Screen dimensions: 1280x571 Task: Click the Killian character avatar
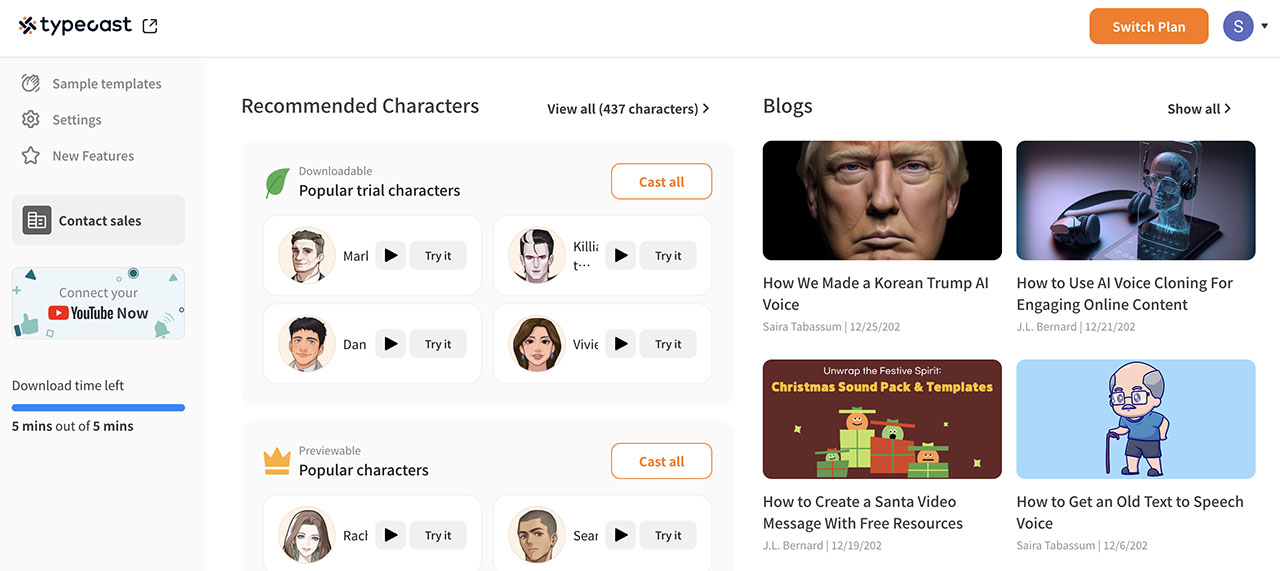537,256
